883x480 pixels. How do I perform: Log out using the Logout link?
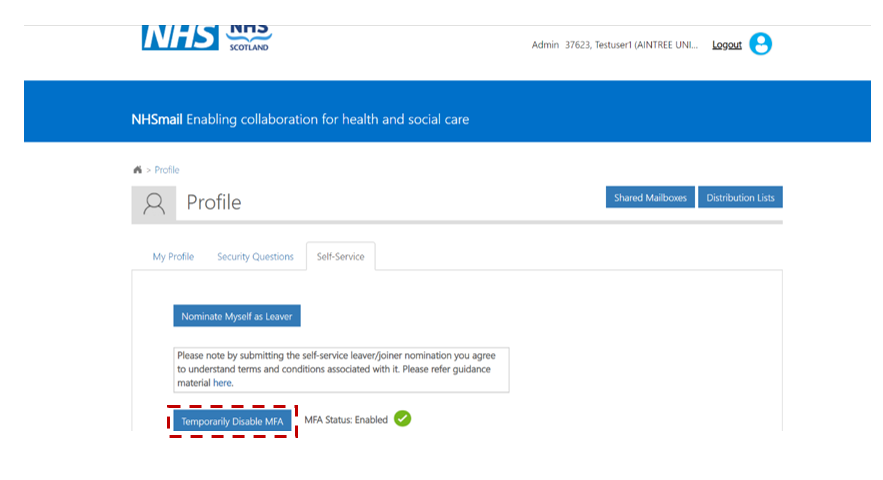pyautogui.click(x=726, y=45)
